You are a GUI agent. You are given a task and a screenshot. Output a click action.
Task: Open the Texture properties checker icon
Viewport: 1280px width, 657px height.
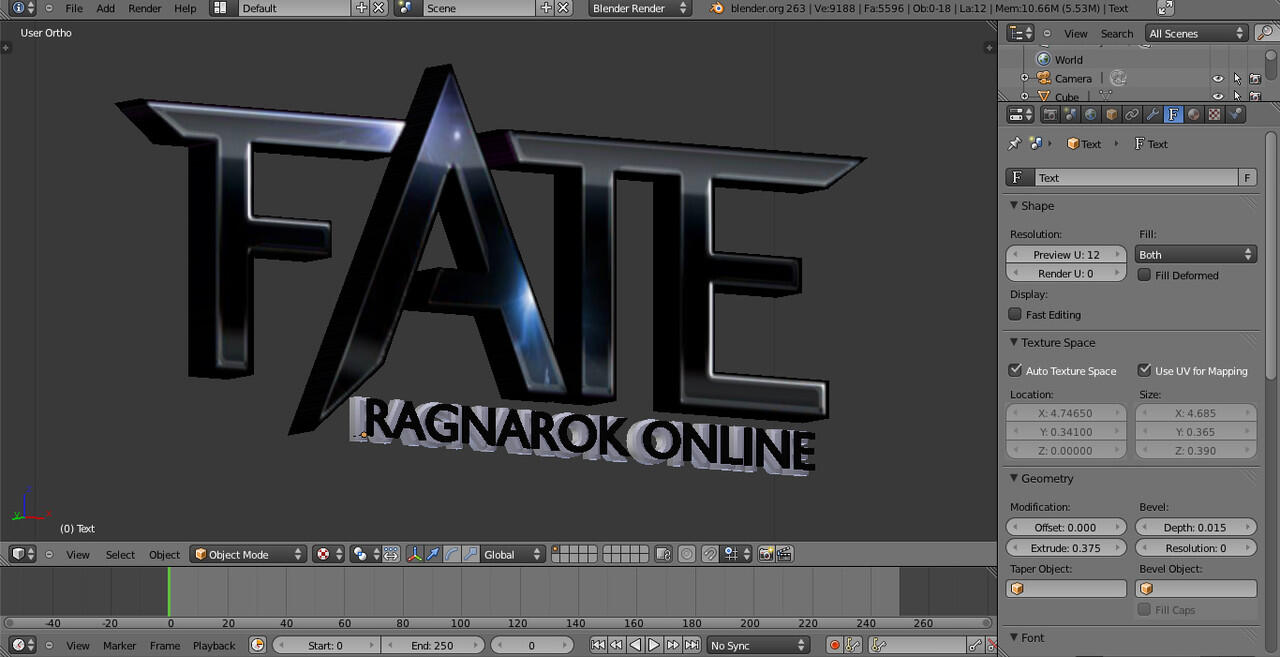pos(1214,114)
